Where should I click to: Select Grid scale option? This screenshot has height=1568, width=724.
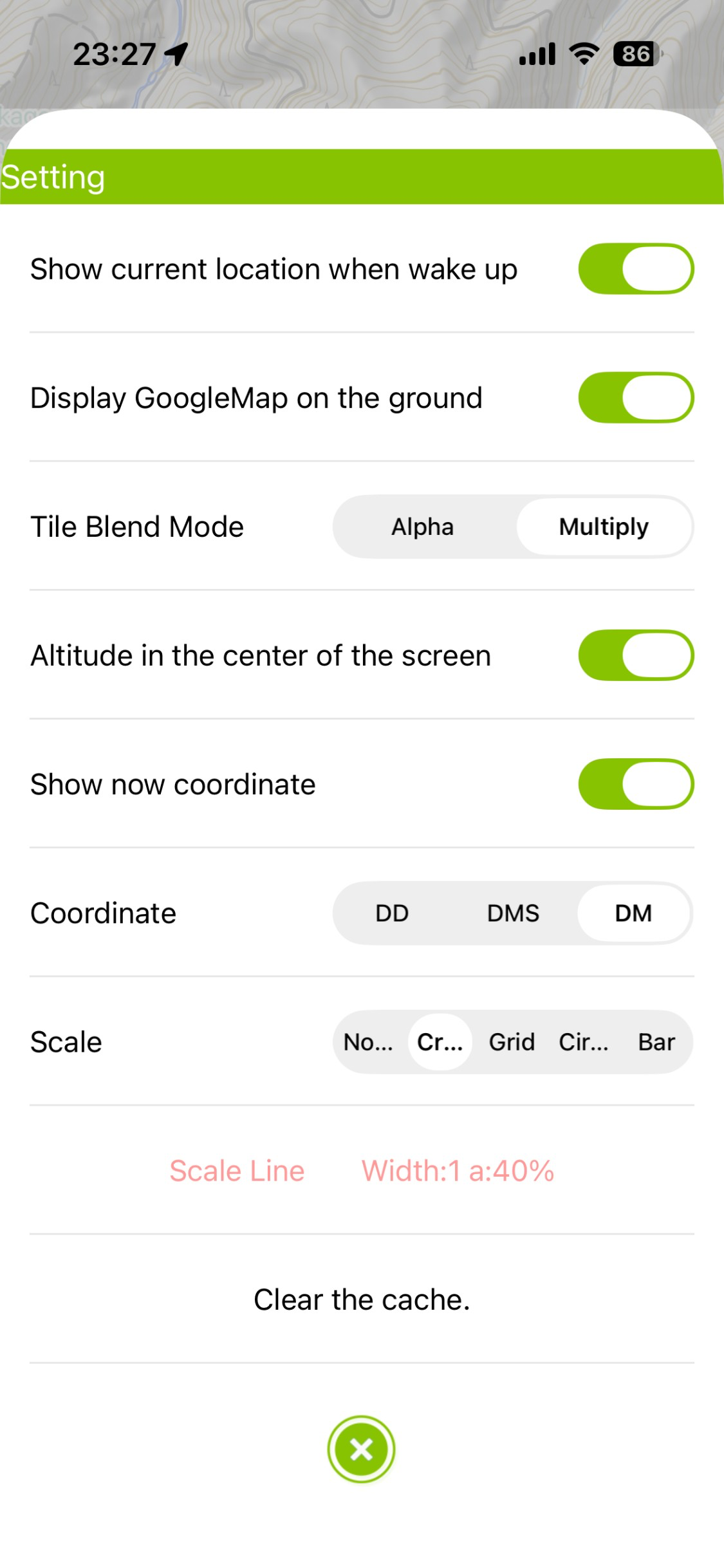(x=512, y=1041)
